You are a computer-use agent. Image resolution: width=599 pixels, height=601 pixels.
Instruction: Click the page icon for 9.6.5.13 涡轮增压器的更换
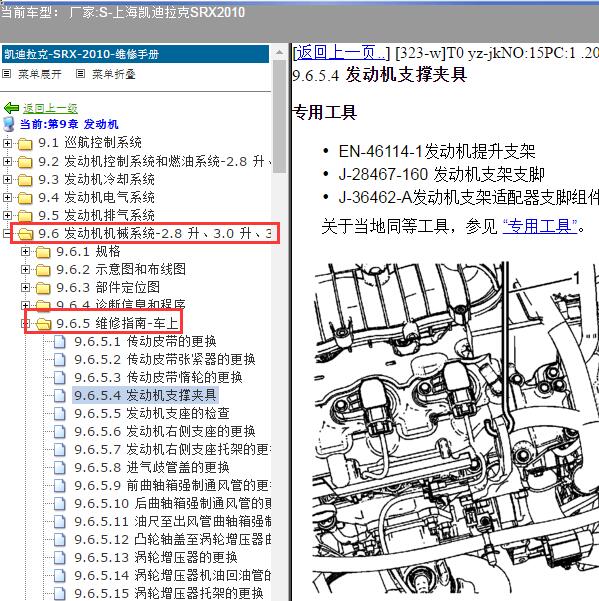click(60, 558)
